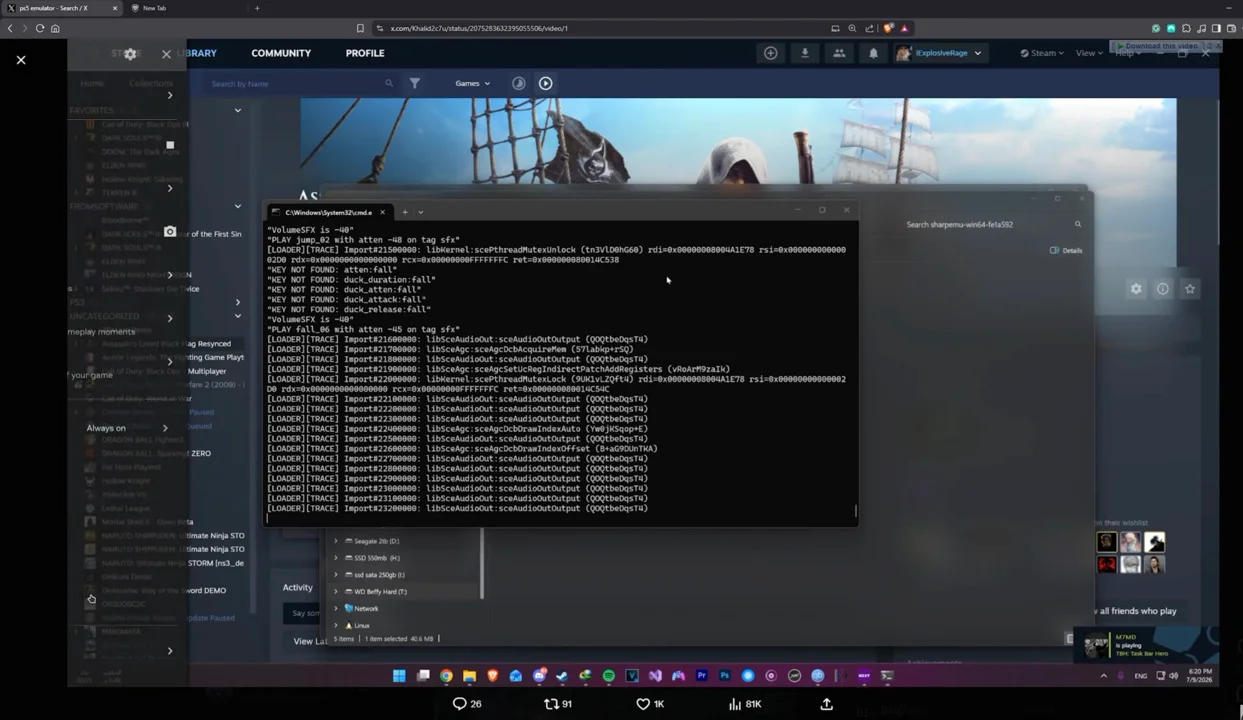Click the share upload icon below video
The image size is (1243, 720).
pyautogui.click(x=826, y=704)
